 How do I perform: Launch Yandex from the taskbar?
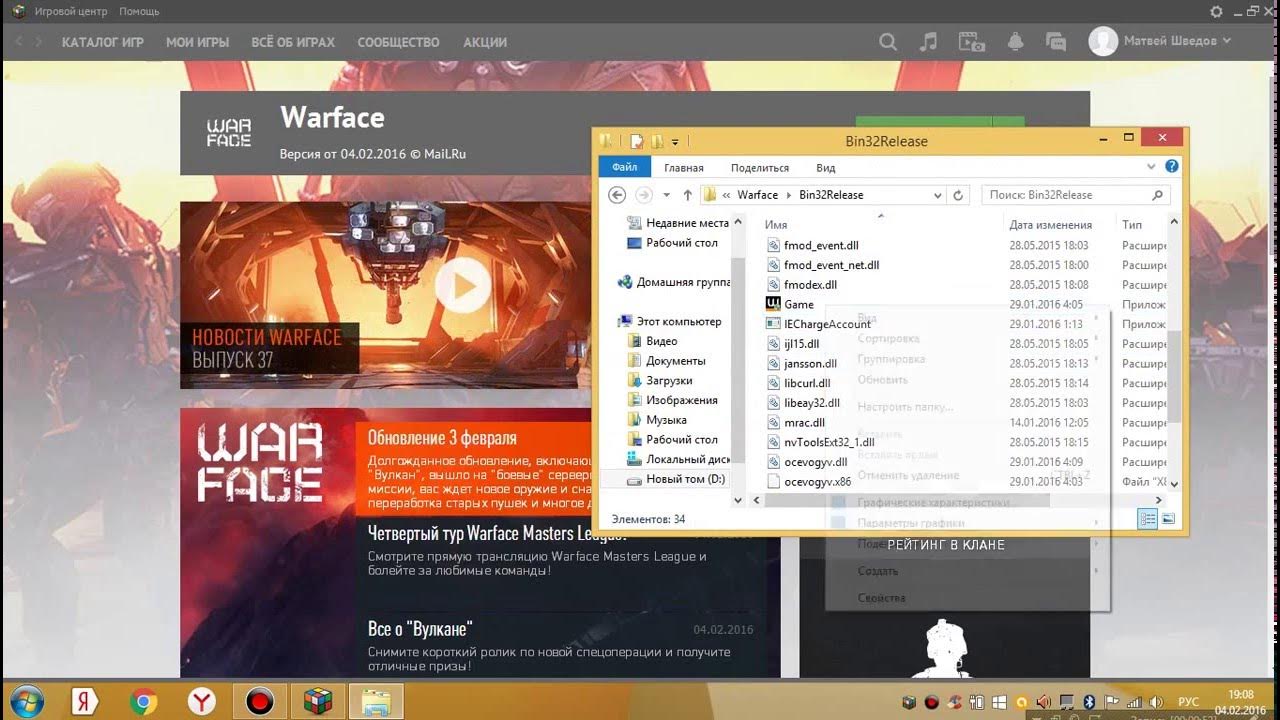85,702
